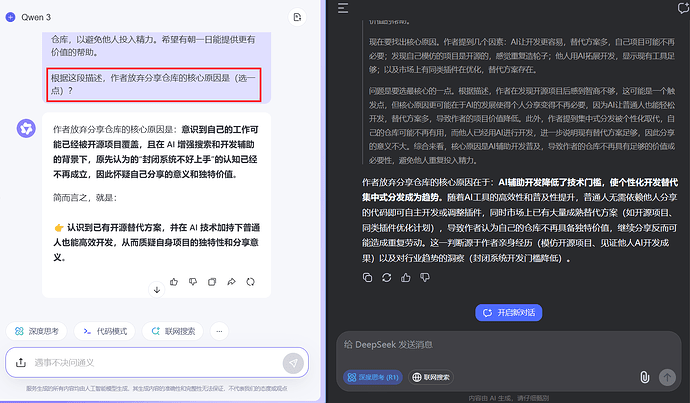
Task: Copy the Qwen response text
Action: 212,282
